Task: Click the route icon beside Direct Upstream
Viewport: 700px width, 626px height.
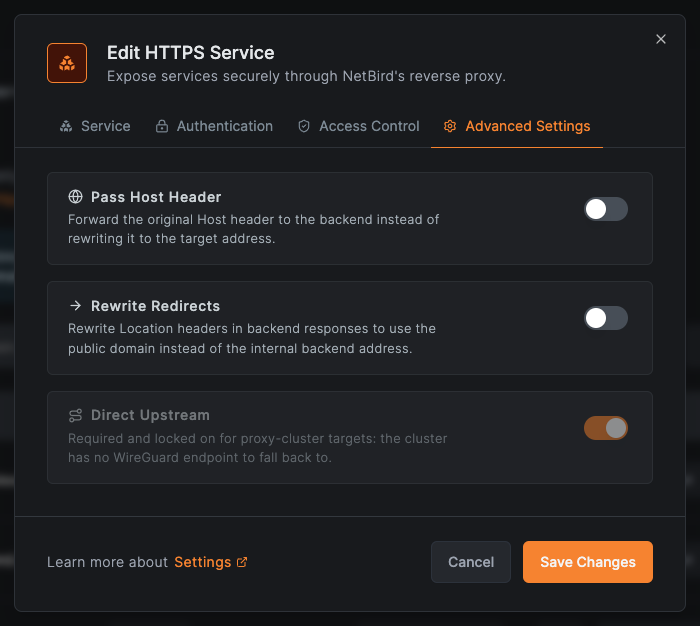Action: tap(75, 415)
